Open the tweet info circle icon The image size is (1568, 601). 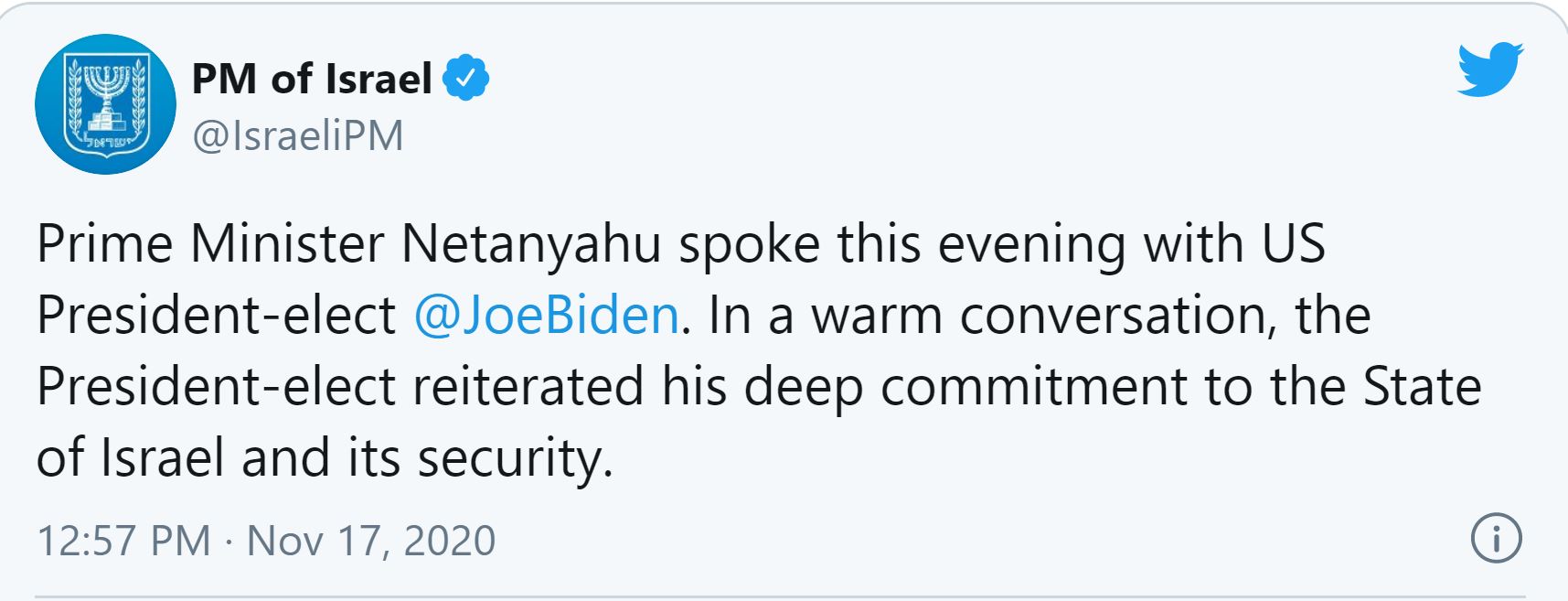point(1497,539)
